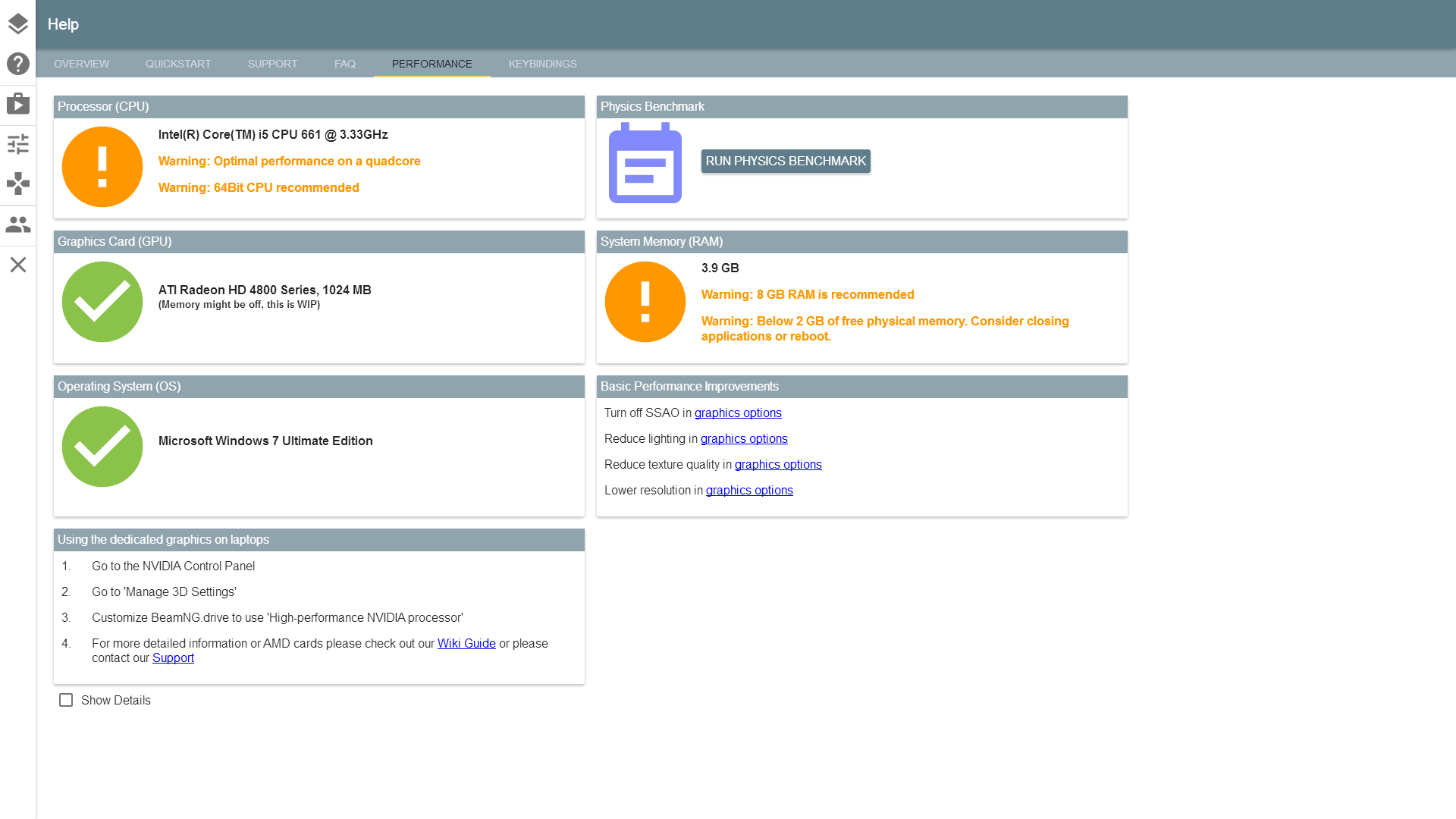Click the Processor (CPU) panel header

319,107
